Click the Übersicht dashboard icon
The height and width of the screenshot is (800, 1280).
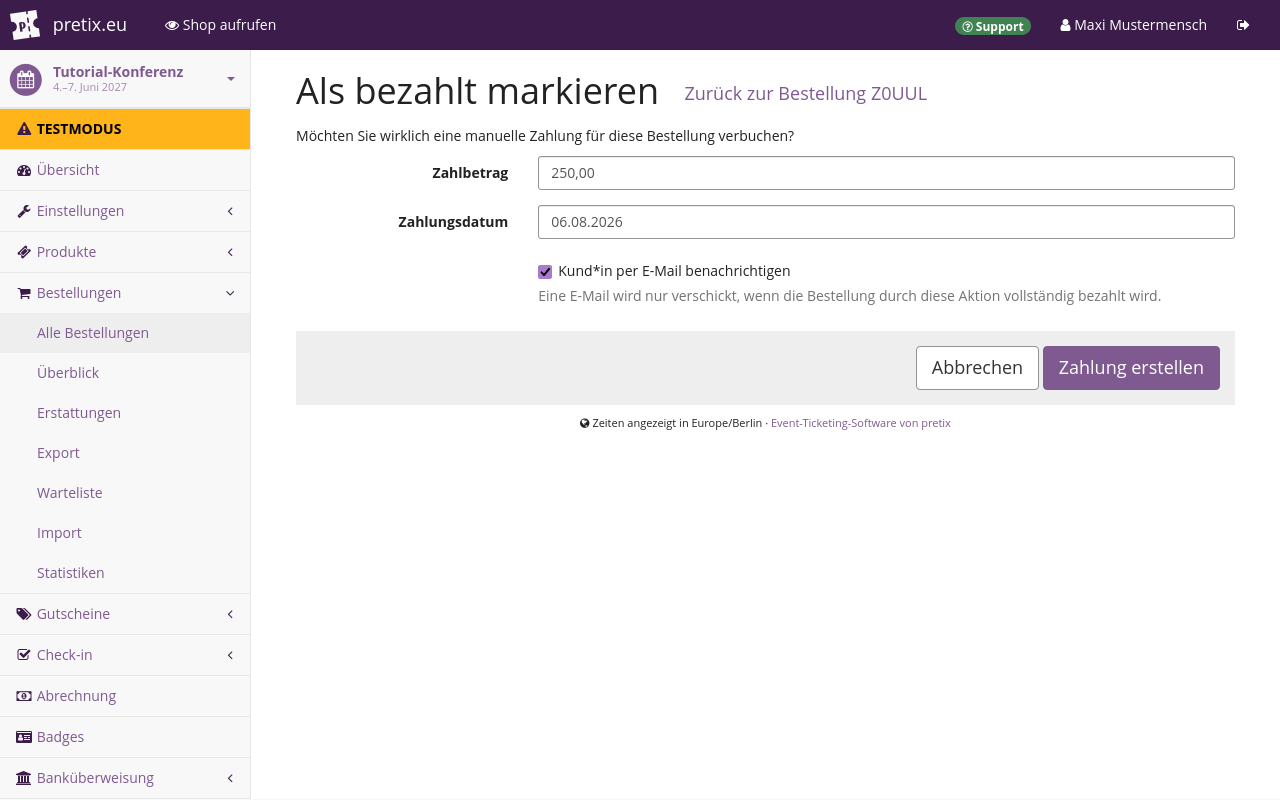pyautogui.click(x=24, y=170)
